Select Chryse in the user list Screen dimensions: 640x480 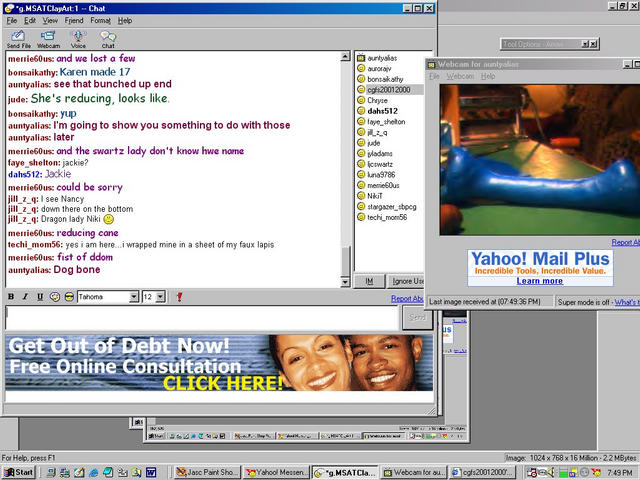[x=377, y=100]
